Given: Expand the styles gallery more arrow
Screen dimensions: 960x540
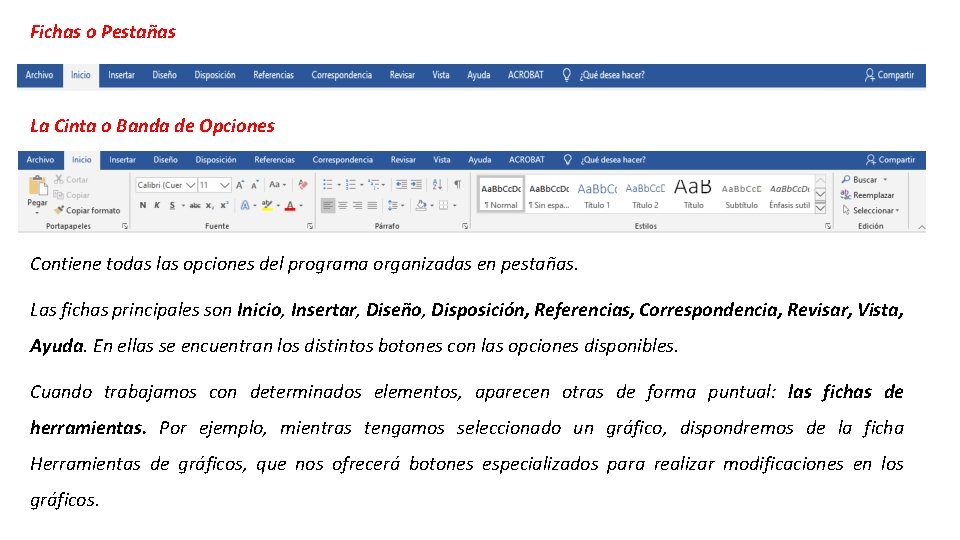Looking at the screenshot, I should point(821,209).
